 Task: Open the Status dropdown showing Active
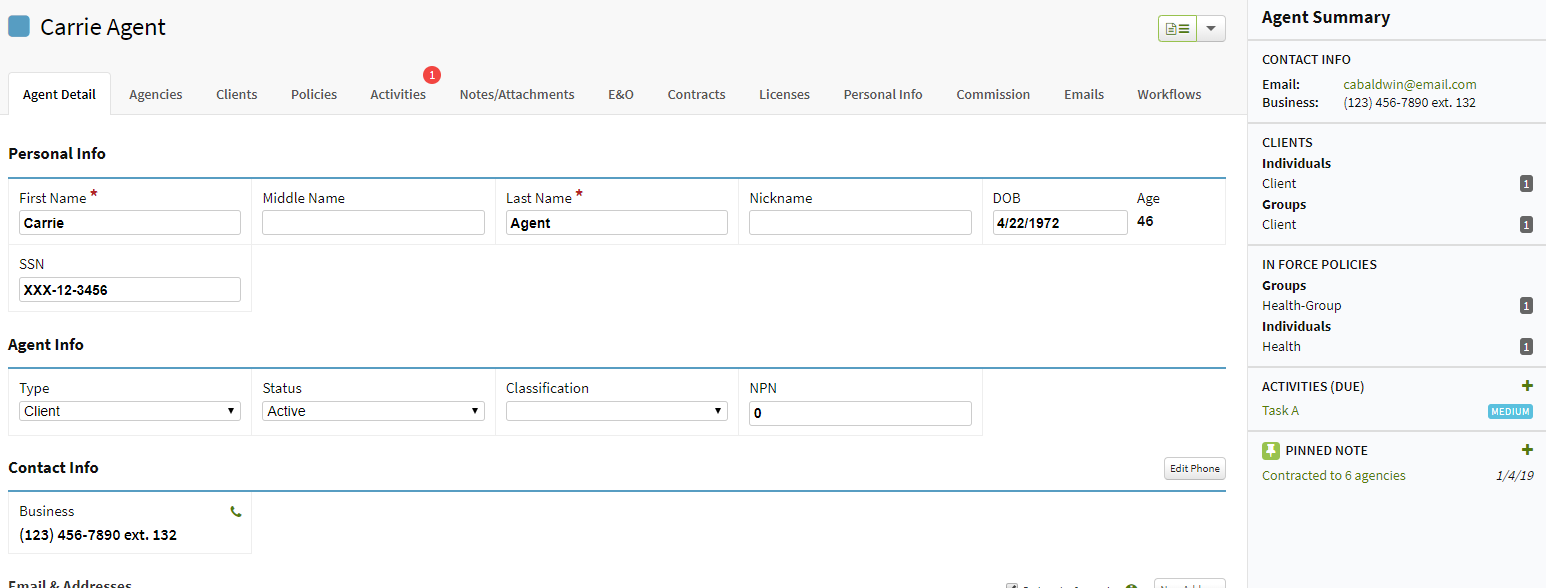372,410
